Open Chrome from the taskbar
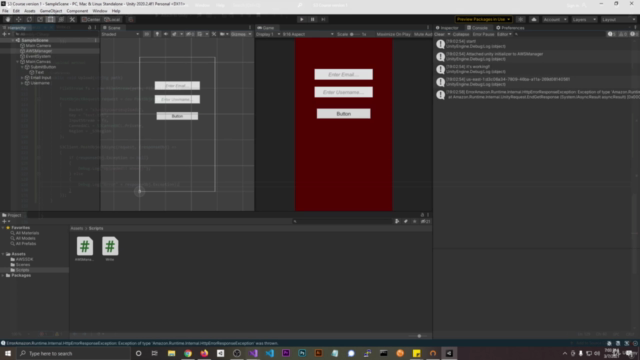The height and width of the screenshot is (360, 640). click(188, 353)
